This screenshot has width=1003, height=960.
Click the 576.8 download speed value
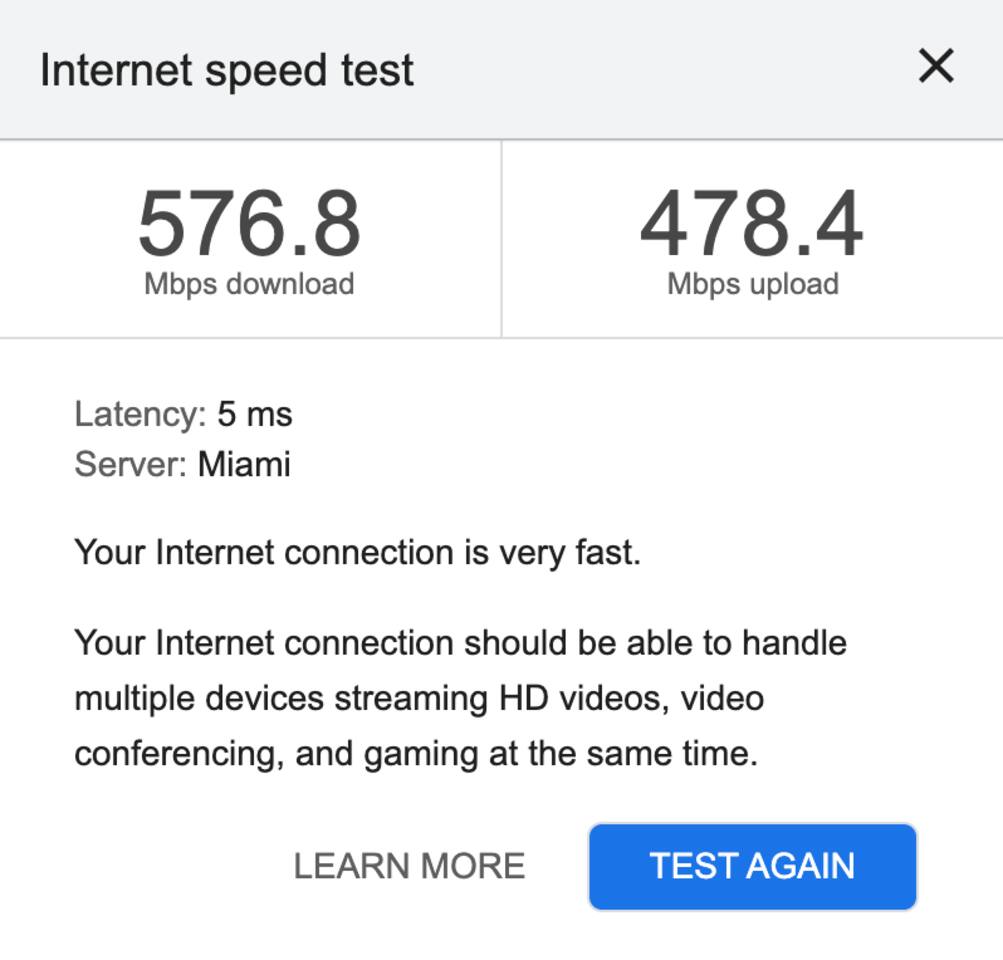pos(249,224)
